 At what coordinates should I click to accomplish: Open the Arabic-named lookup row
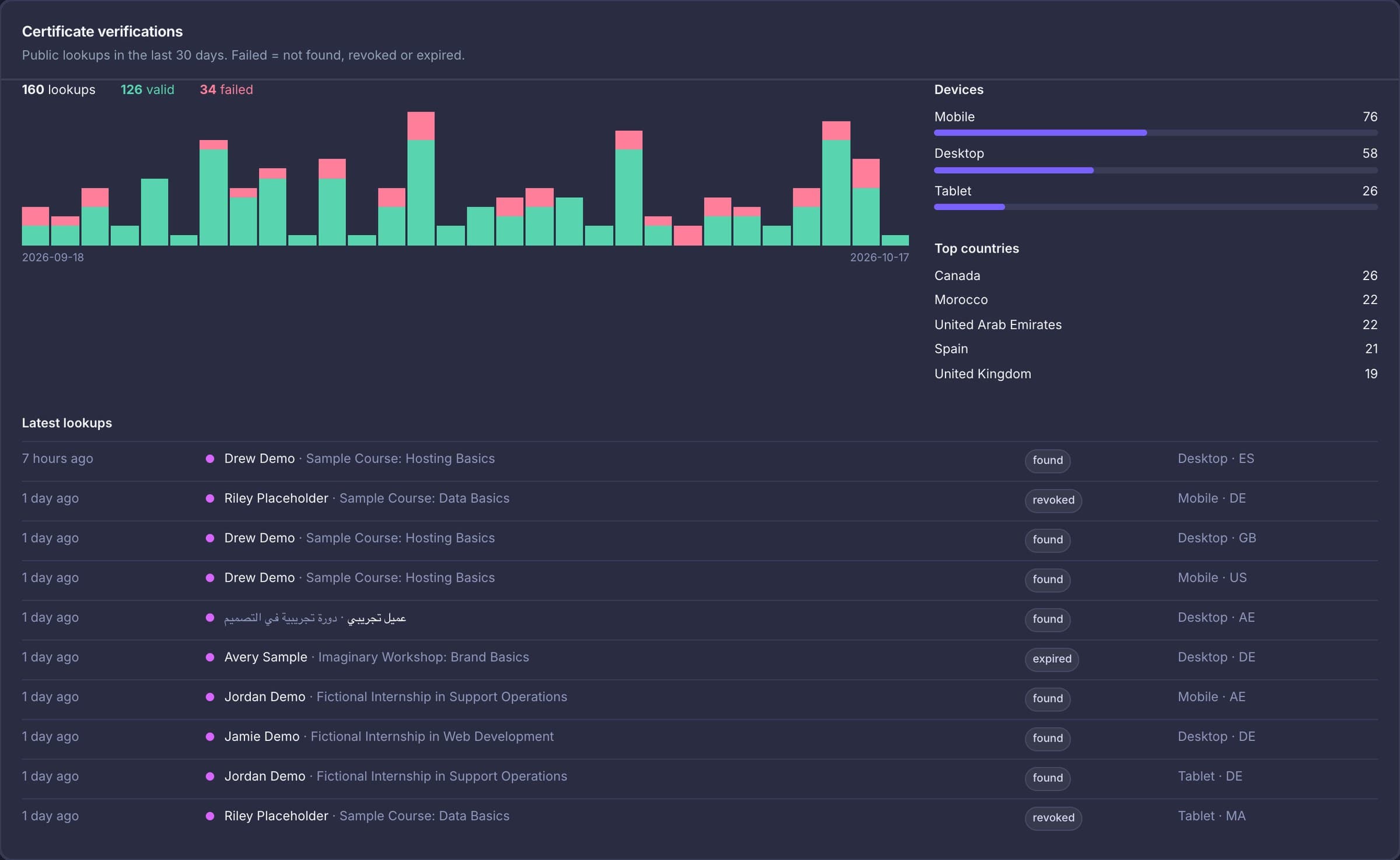click(x=699, y=620)
